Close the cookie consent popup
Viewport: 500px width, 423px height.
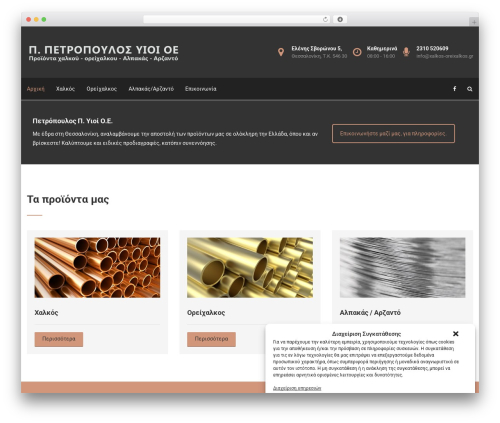[x=456, y=334]
